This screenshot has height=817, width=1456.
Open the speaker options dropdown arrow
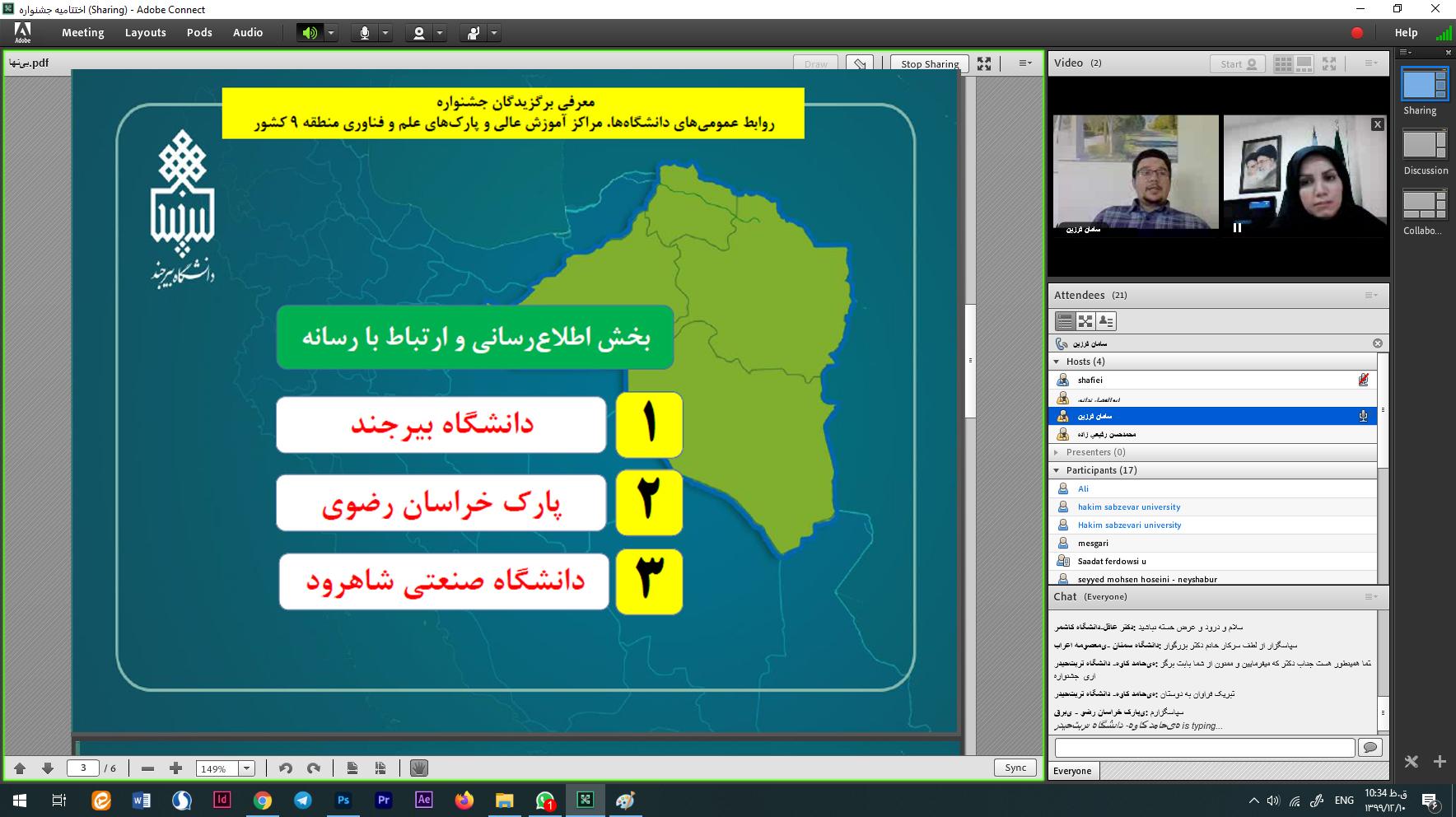pos(331,33)
